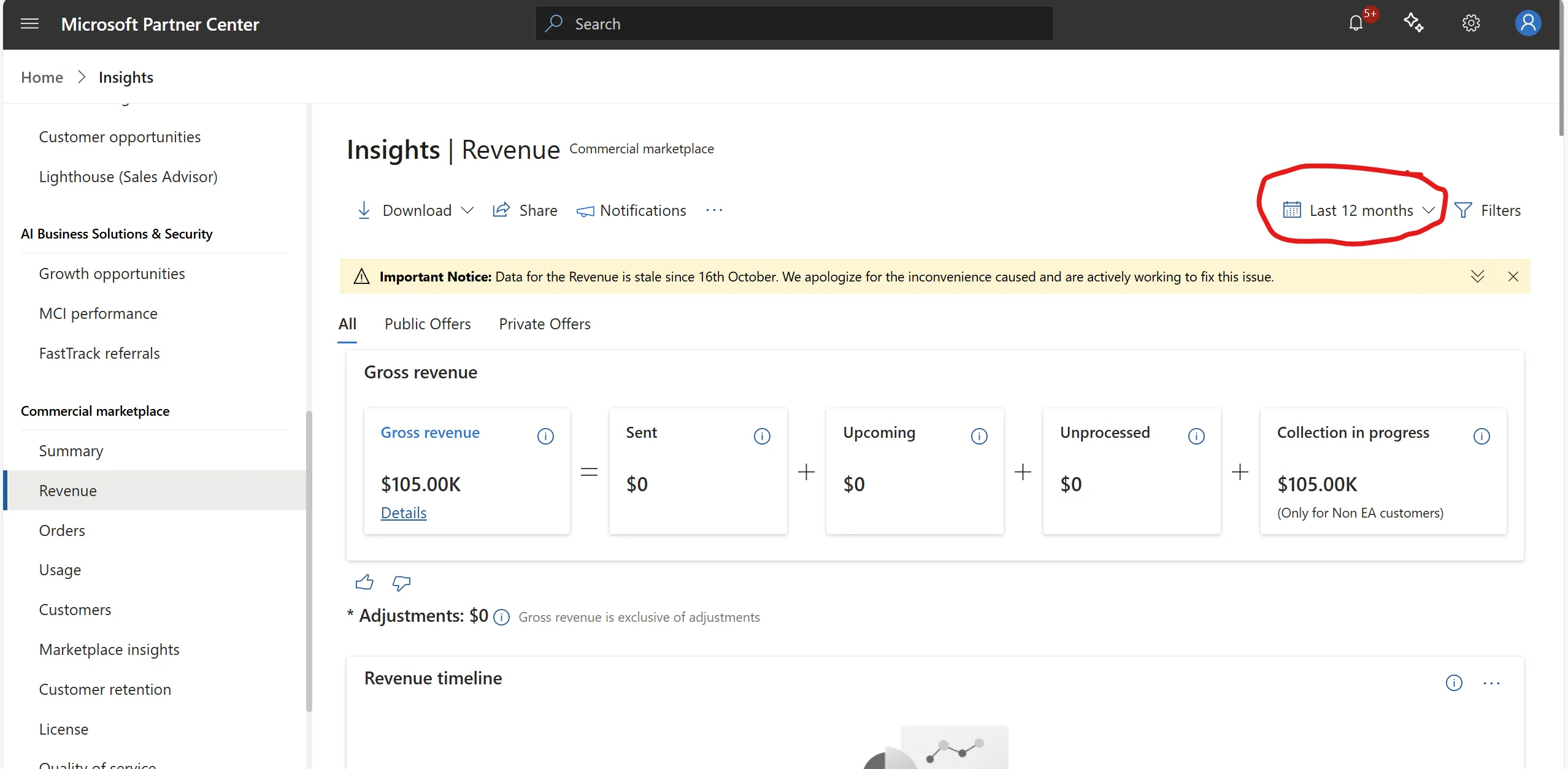Open Customer retention in sidebar

click(x=105, y=689)
